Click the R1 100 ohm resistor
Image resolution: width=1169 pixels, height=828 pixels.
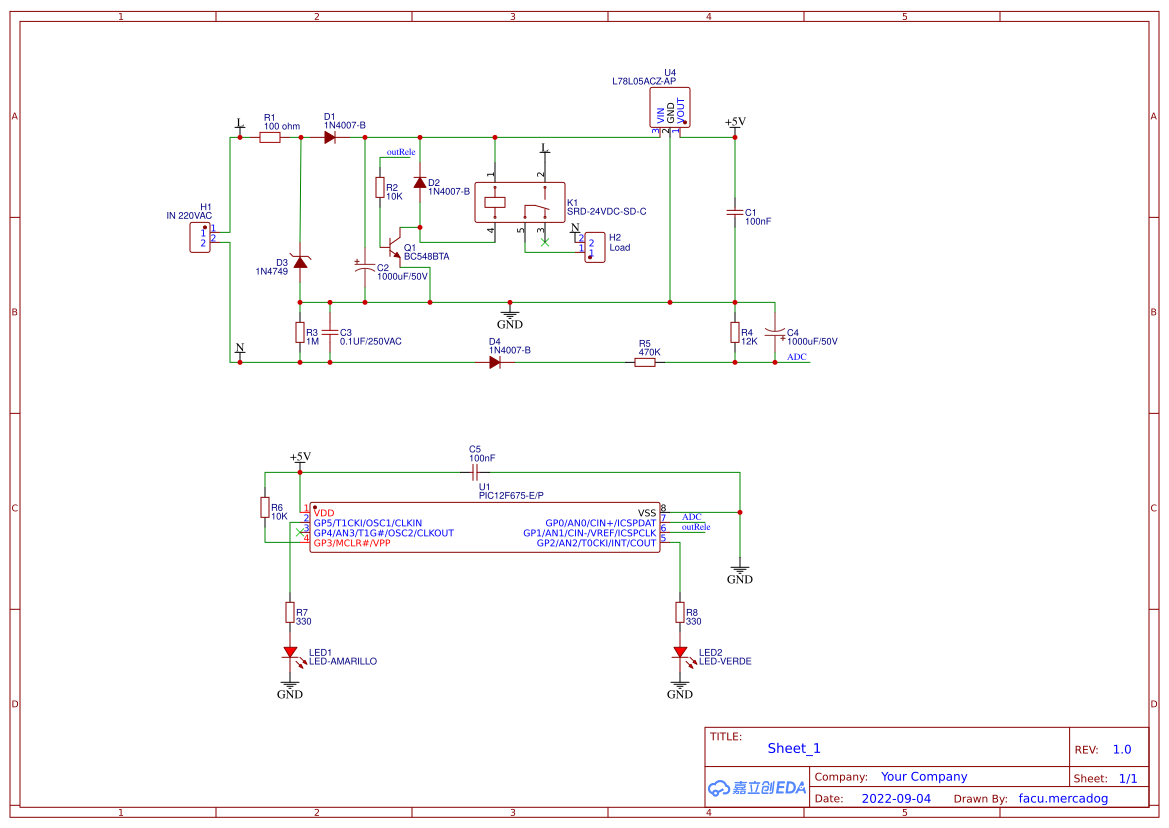(270, 137)
